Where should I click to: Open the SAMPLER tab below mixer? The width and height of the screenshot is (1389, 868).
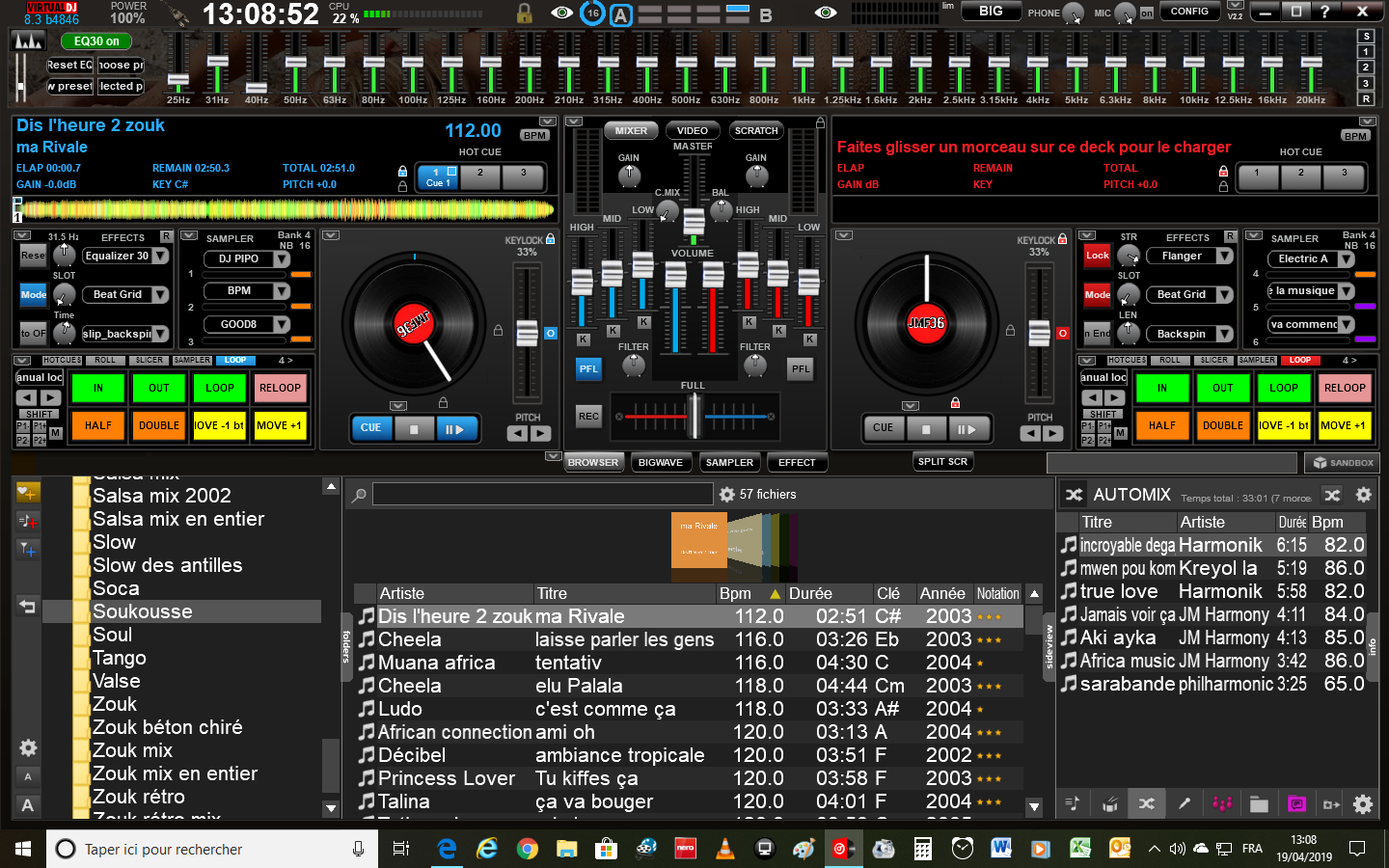[729, 463]
